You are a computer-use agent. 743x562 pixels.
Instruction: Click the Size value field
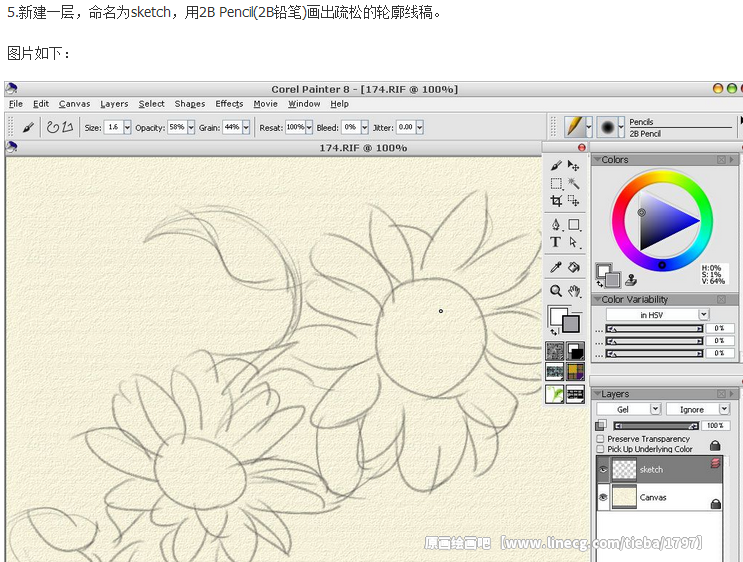click(x=114, y=127)
